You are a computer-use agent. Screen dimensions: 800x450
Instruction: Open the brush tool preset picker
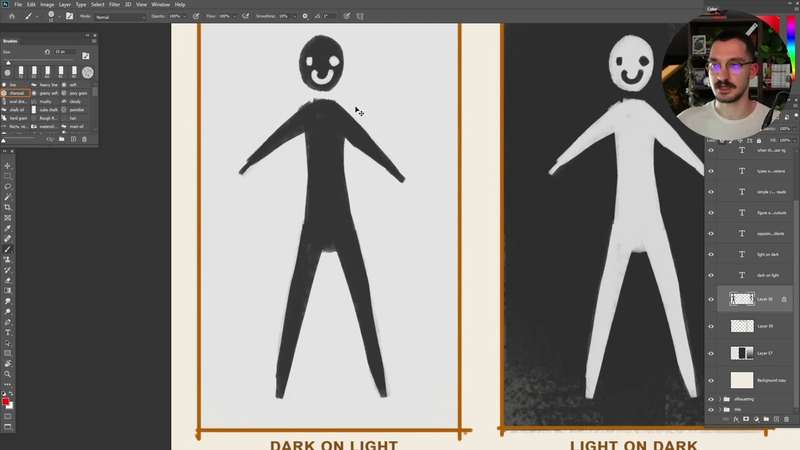click(x=30, y=16)
